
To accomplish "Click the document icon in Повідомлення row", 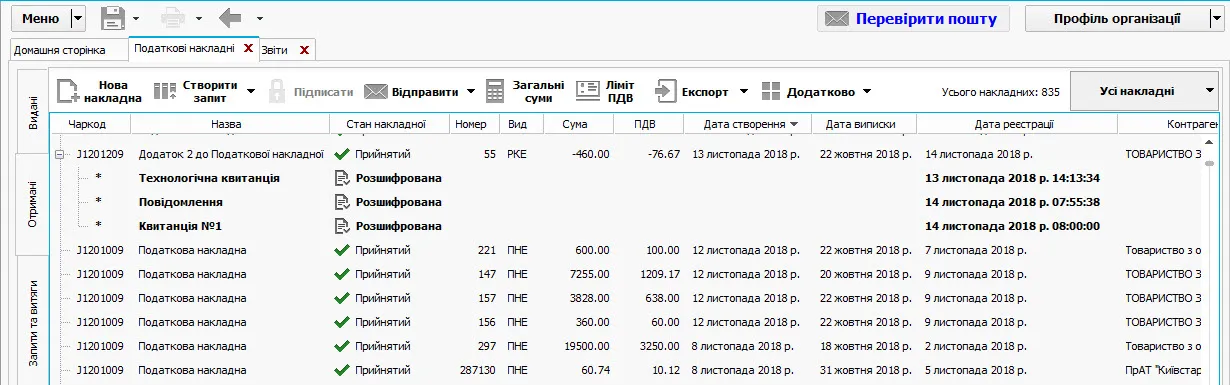I will (341, 202).
